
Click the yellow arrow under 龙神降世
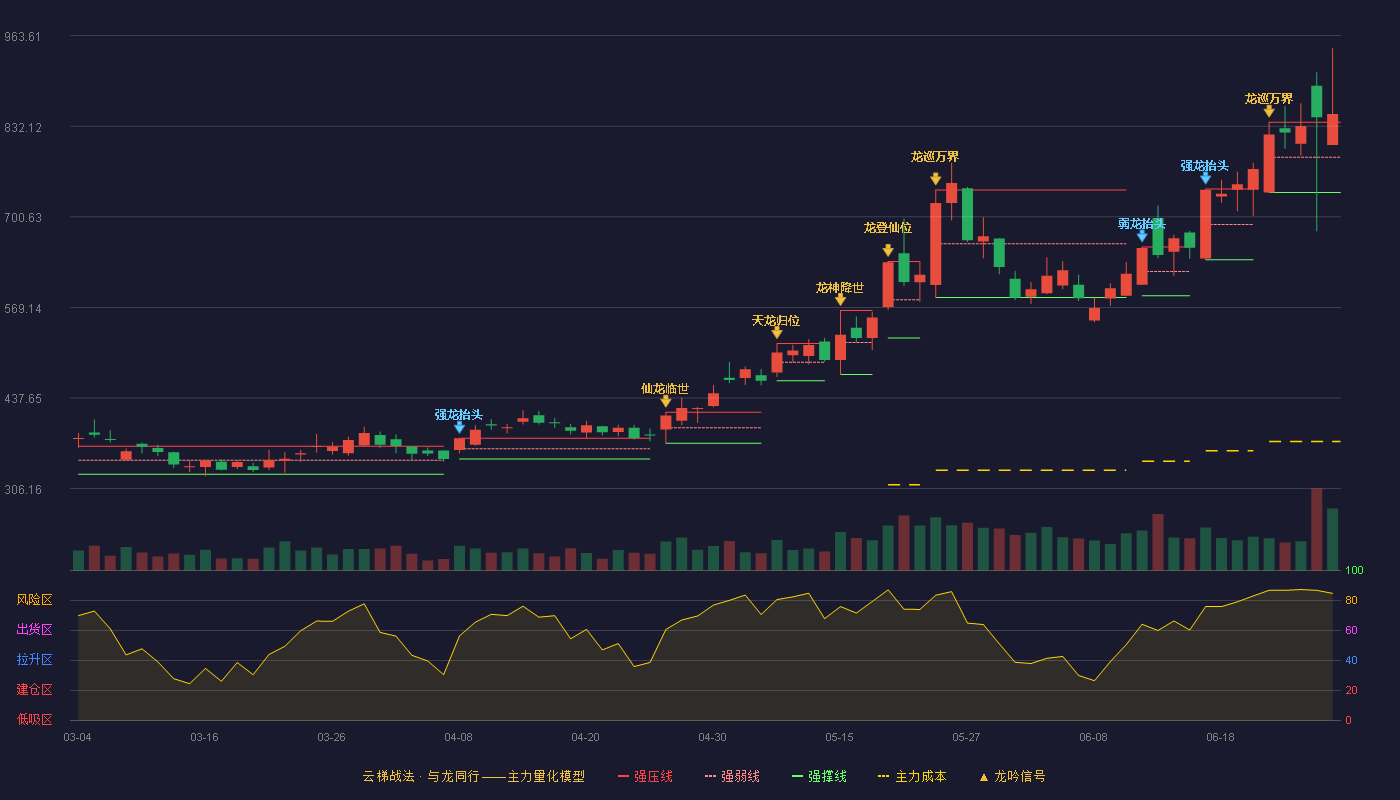840,300
